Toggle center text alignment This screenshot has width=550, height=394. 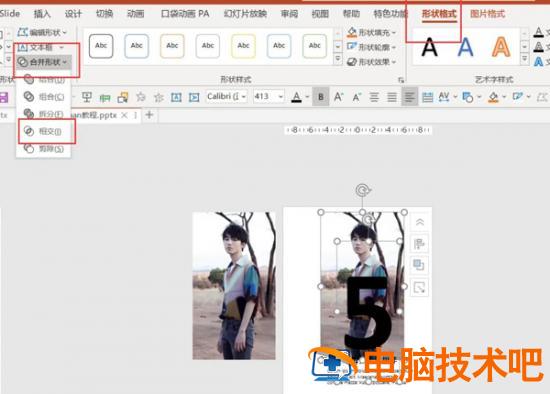(374, 97)
